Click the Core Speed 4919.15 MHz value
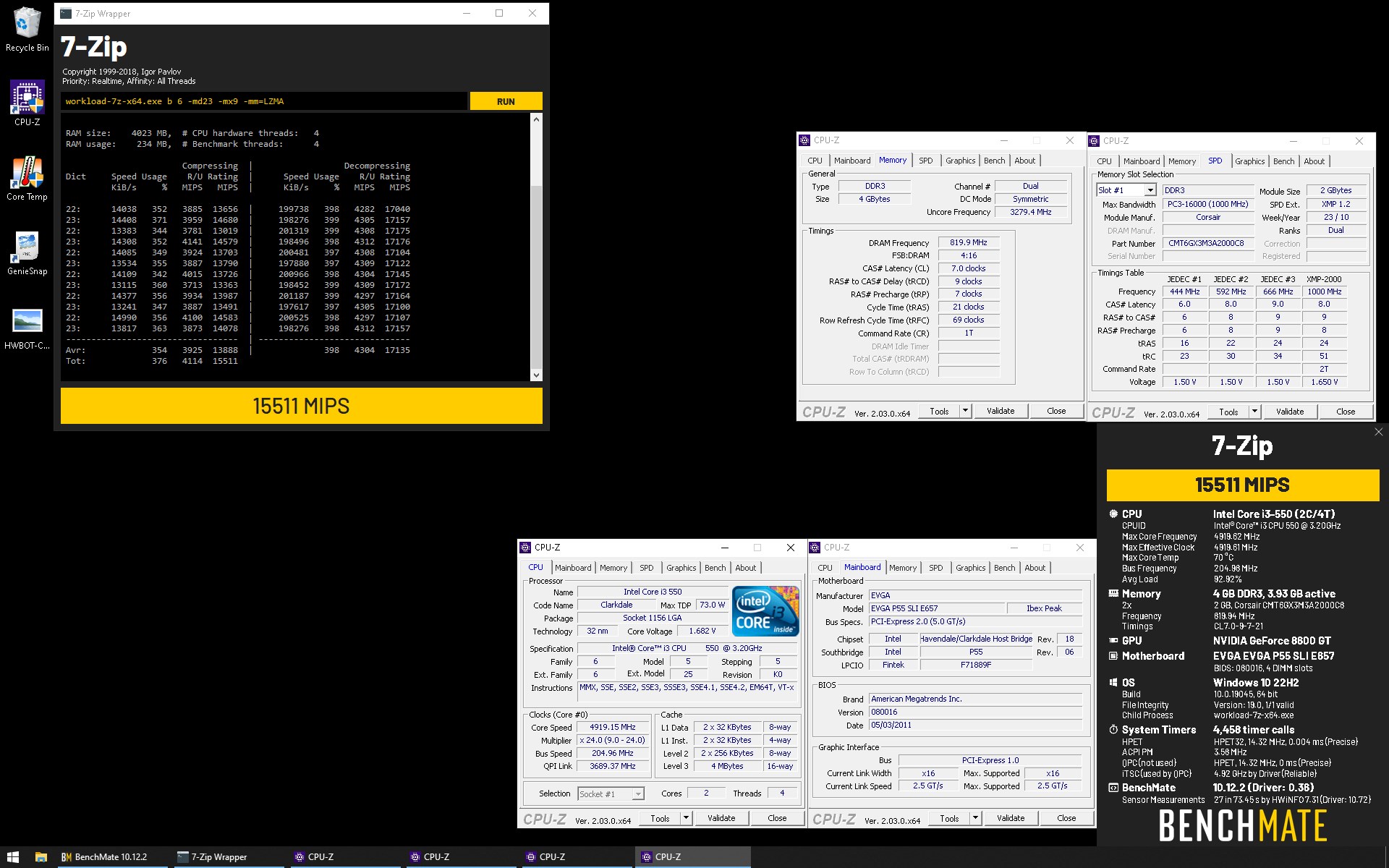 [x=613, y=727]
